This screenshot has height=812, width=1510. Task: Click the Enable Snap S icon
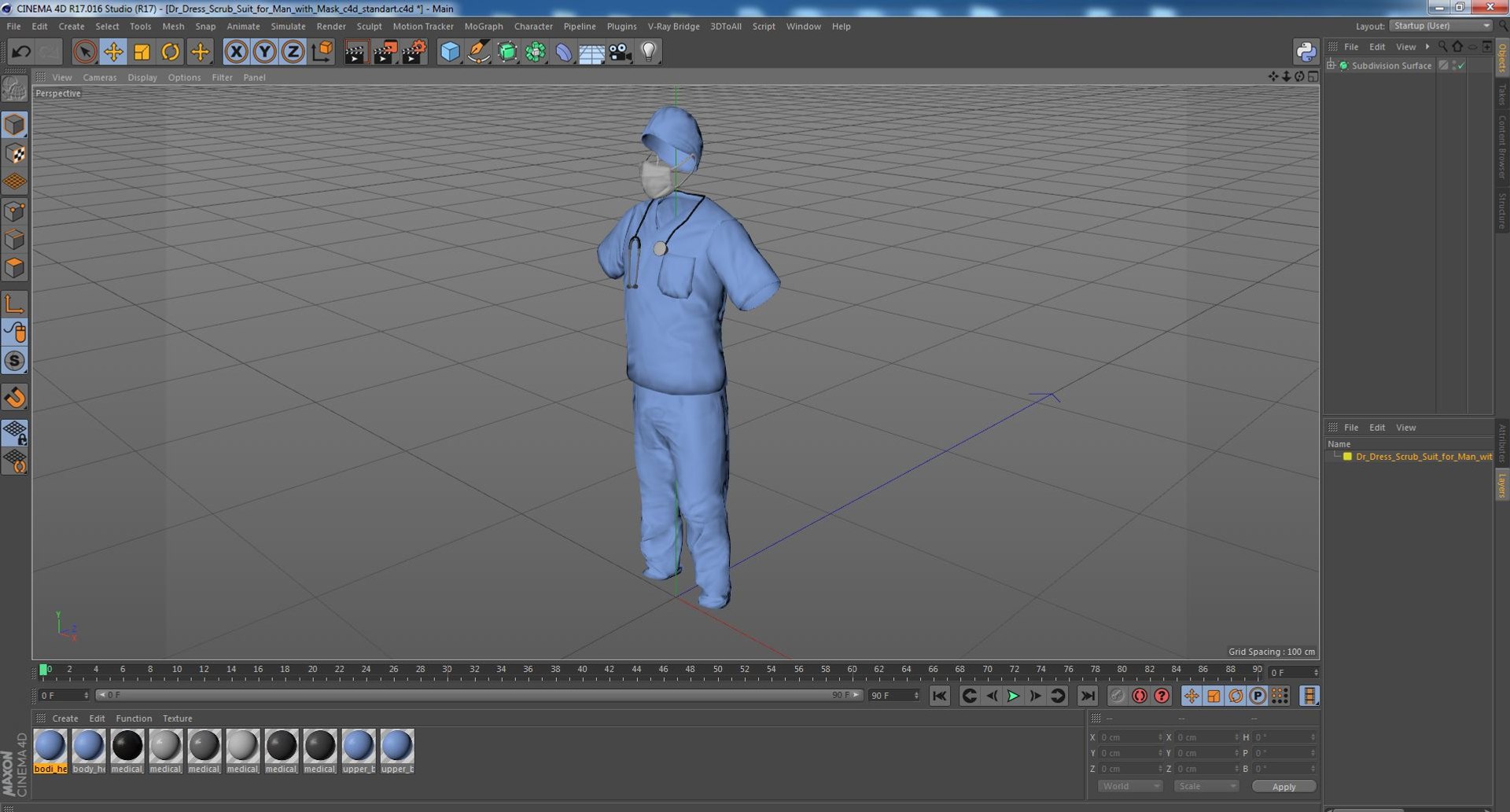pos(15,361)
